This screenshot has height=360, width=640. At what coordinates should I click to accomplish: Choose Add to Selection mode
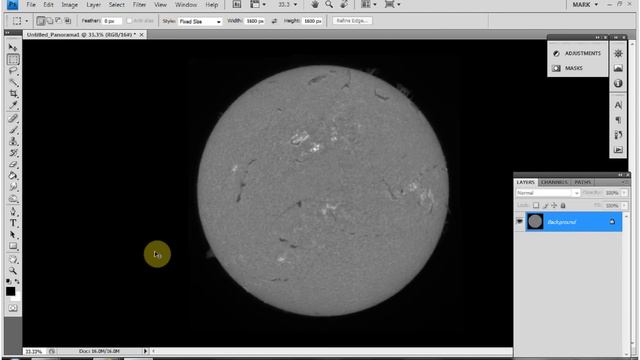coord(50,20)
